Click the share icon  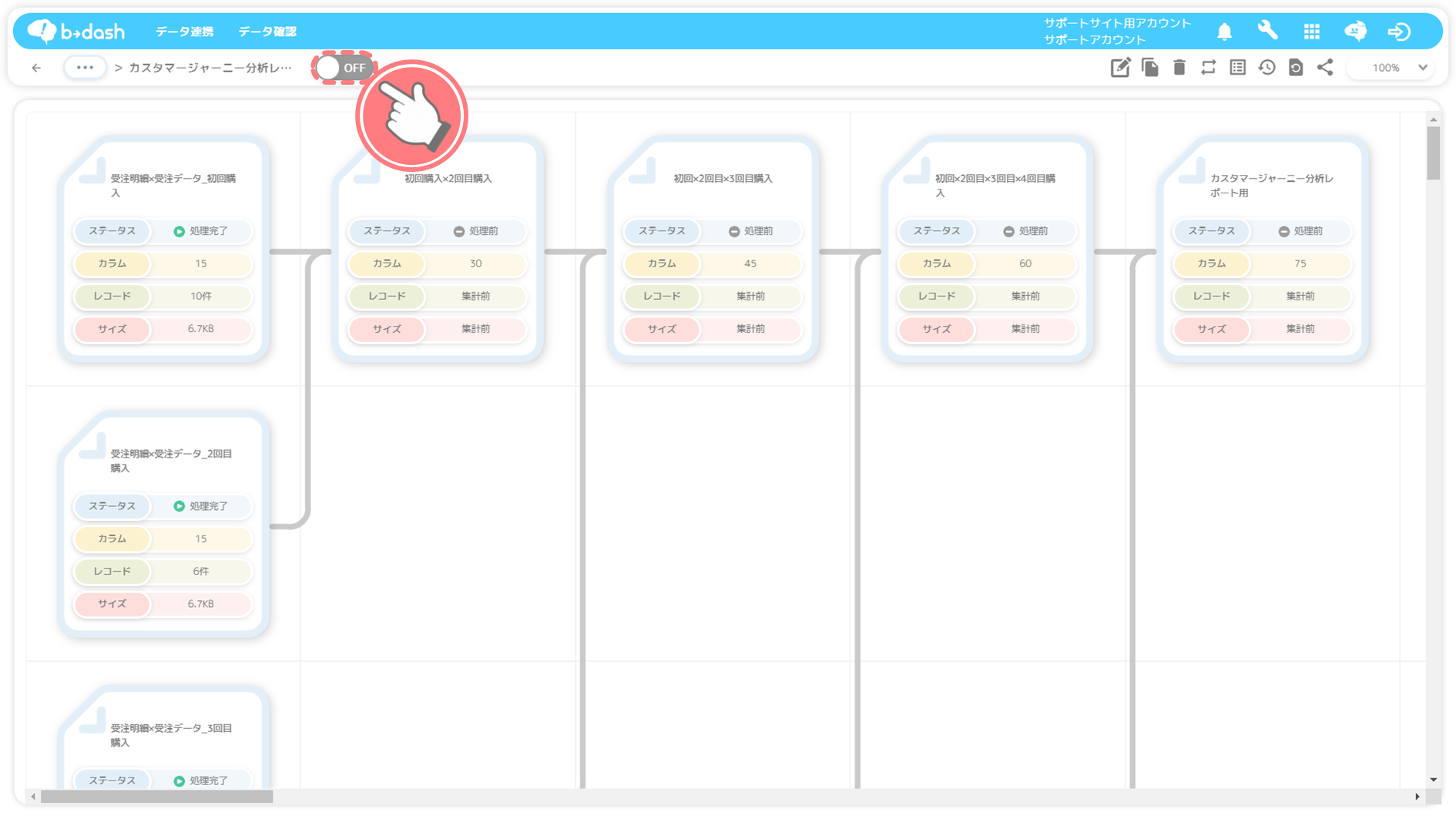pyautogui.click(x=1325, y=68)
